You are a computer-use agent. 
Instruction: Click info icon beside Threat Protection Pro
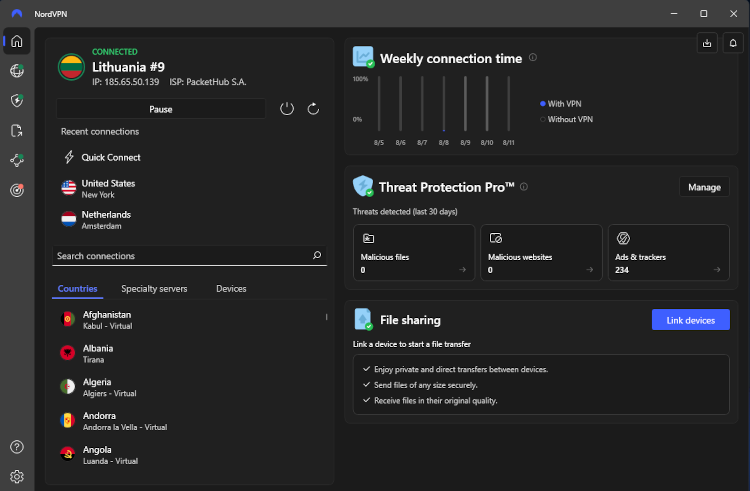click(x=524, y=186)
